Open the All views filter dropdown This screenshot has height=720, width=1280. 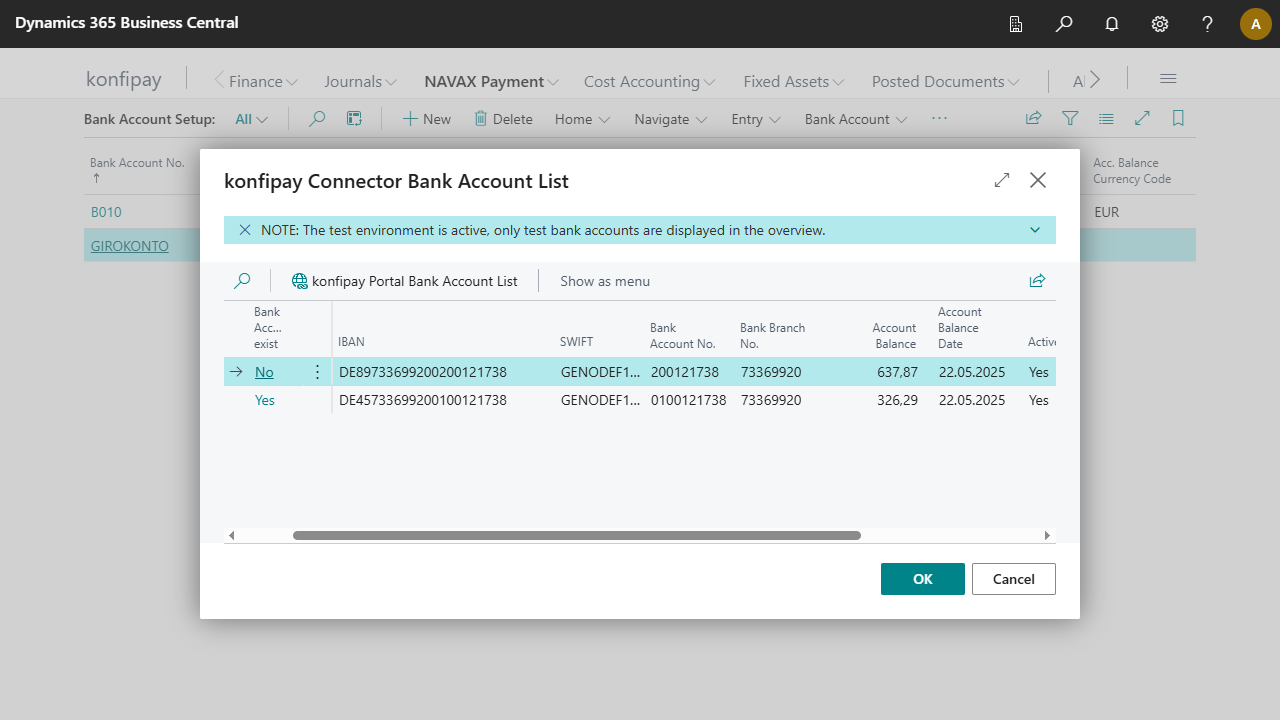252,119
